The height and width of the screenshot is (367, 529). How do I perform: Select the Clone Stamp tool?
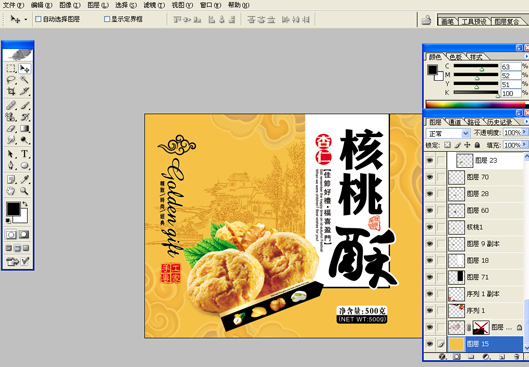pyautogui.click(x=11, y=117)
